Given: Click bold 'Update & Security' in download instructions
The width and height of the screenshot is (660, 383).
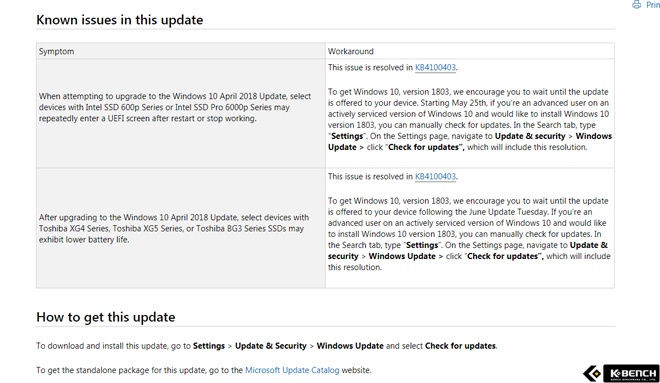Looking at the screenshot, I should coord(271,346).
